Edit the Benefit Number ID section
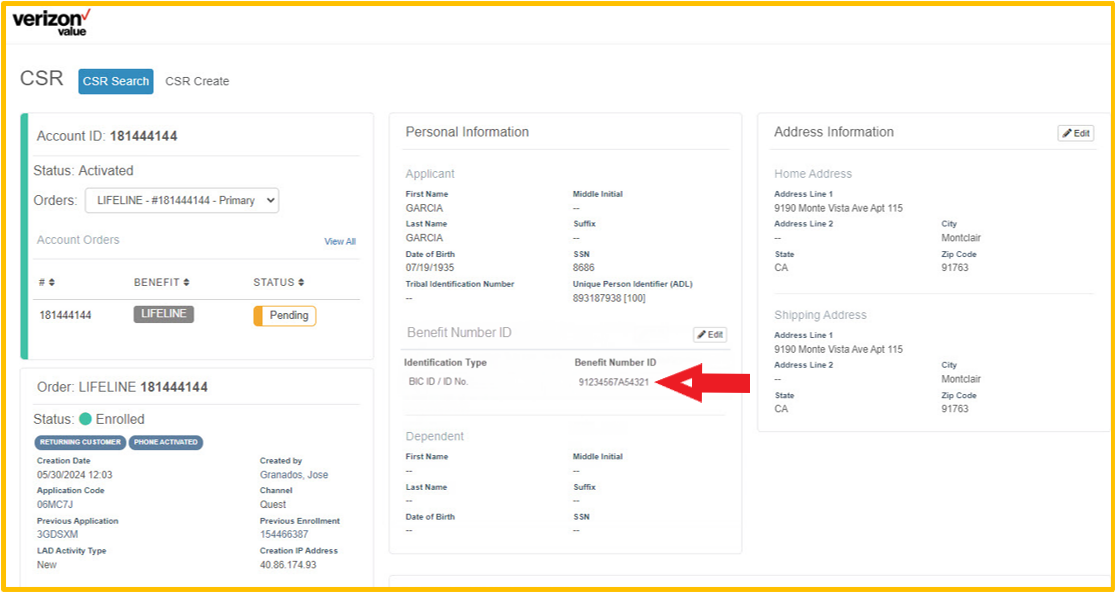 pos(710,334)
